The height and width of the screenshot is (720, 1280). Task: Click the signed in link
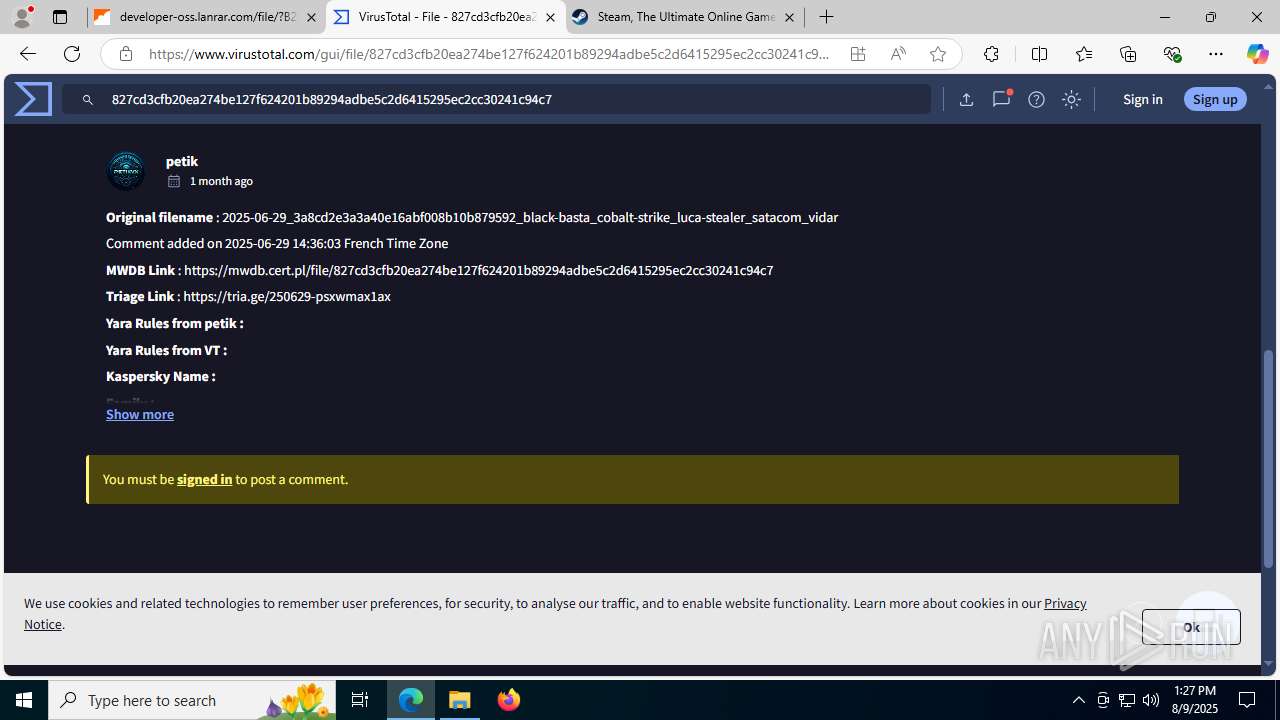point(204,479)
